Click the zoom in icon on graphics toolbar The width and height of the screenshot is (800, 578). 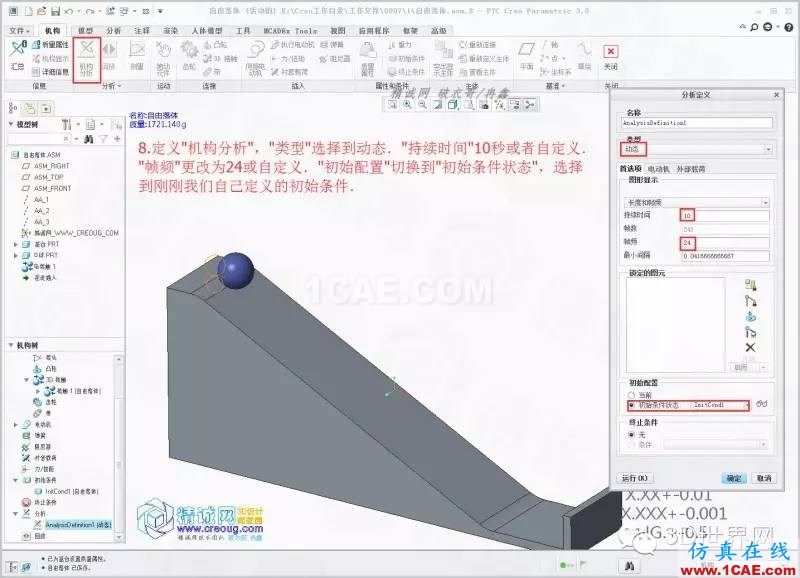click(407, 105)
